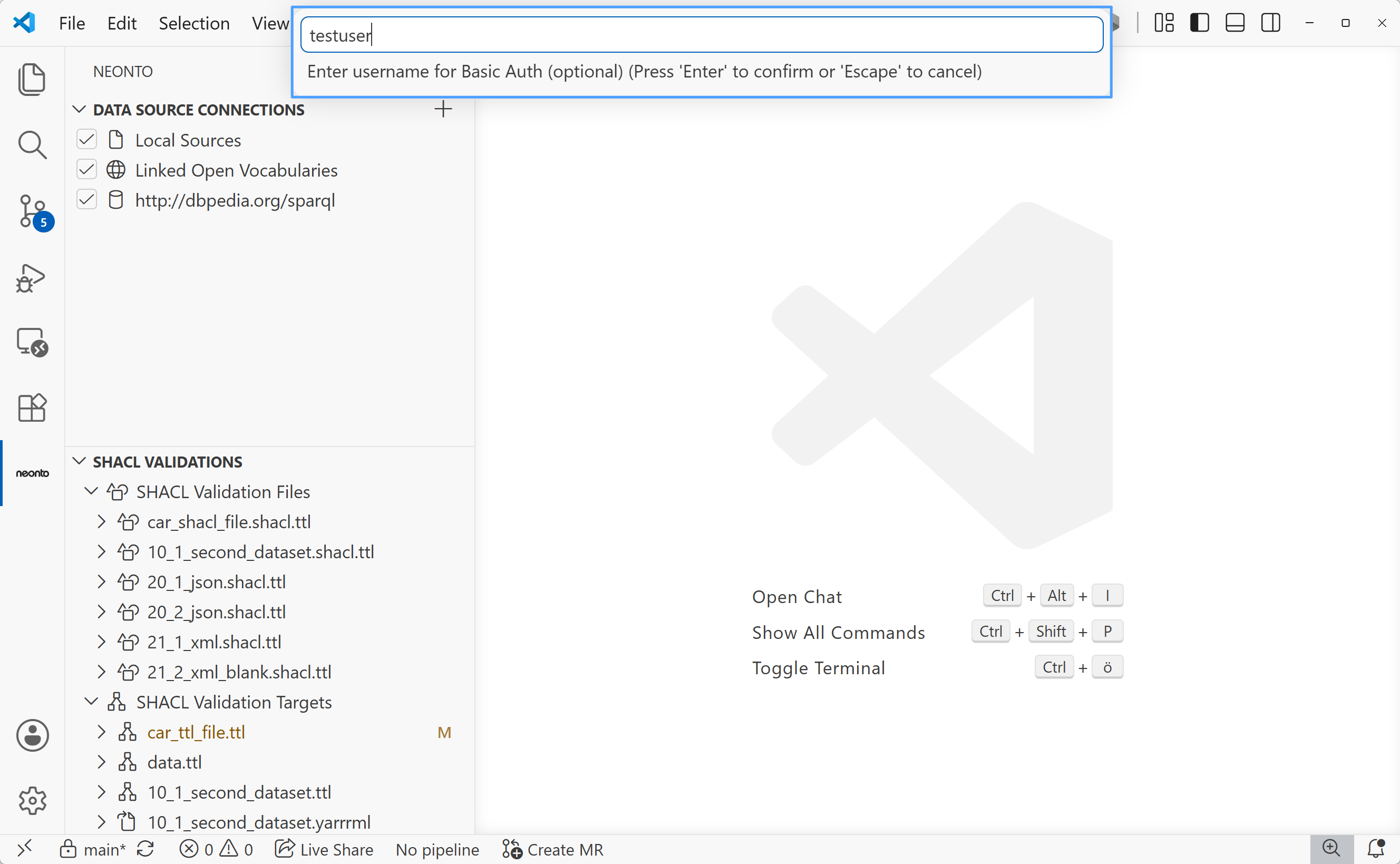Open the View menu
This screenshot has height=864, width=1400.
click(270, 23)
